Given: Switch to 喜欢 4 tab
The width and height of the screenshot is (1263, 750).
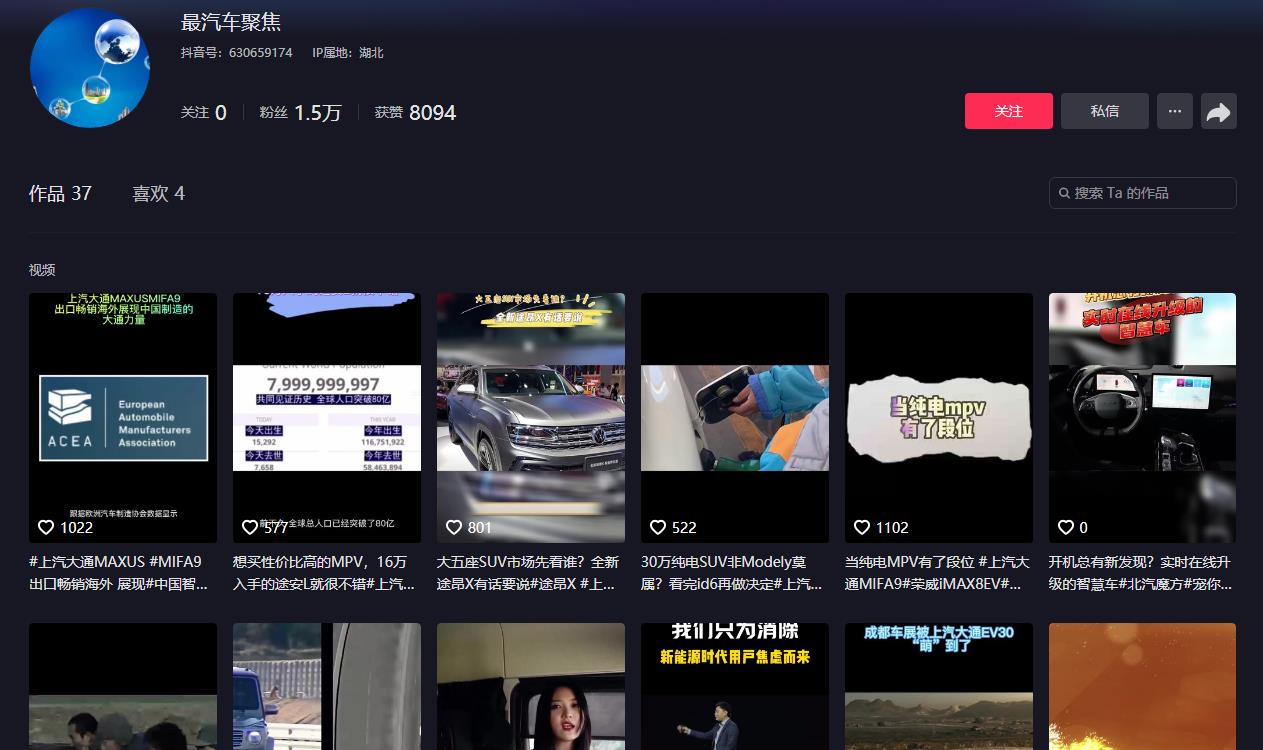Looking at the screenshot, I should coord(158,193).
